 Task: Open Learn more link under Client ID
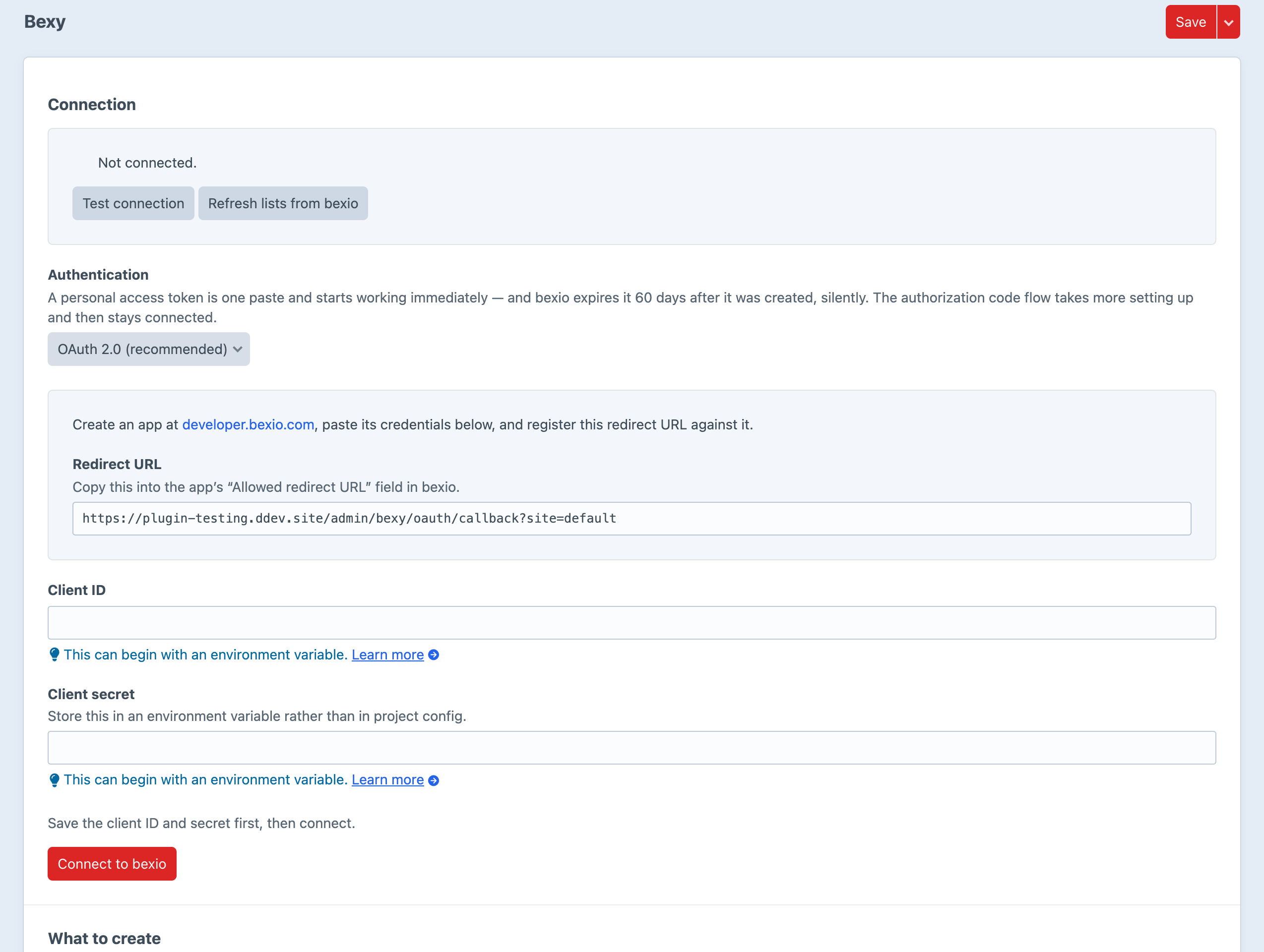pos(387,654)
